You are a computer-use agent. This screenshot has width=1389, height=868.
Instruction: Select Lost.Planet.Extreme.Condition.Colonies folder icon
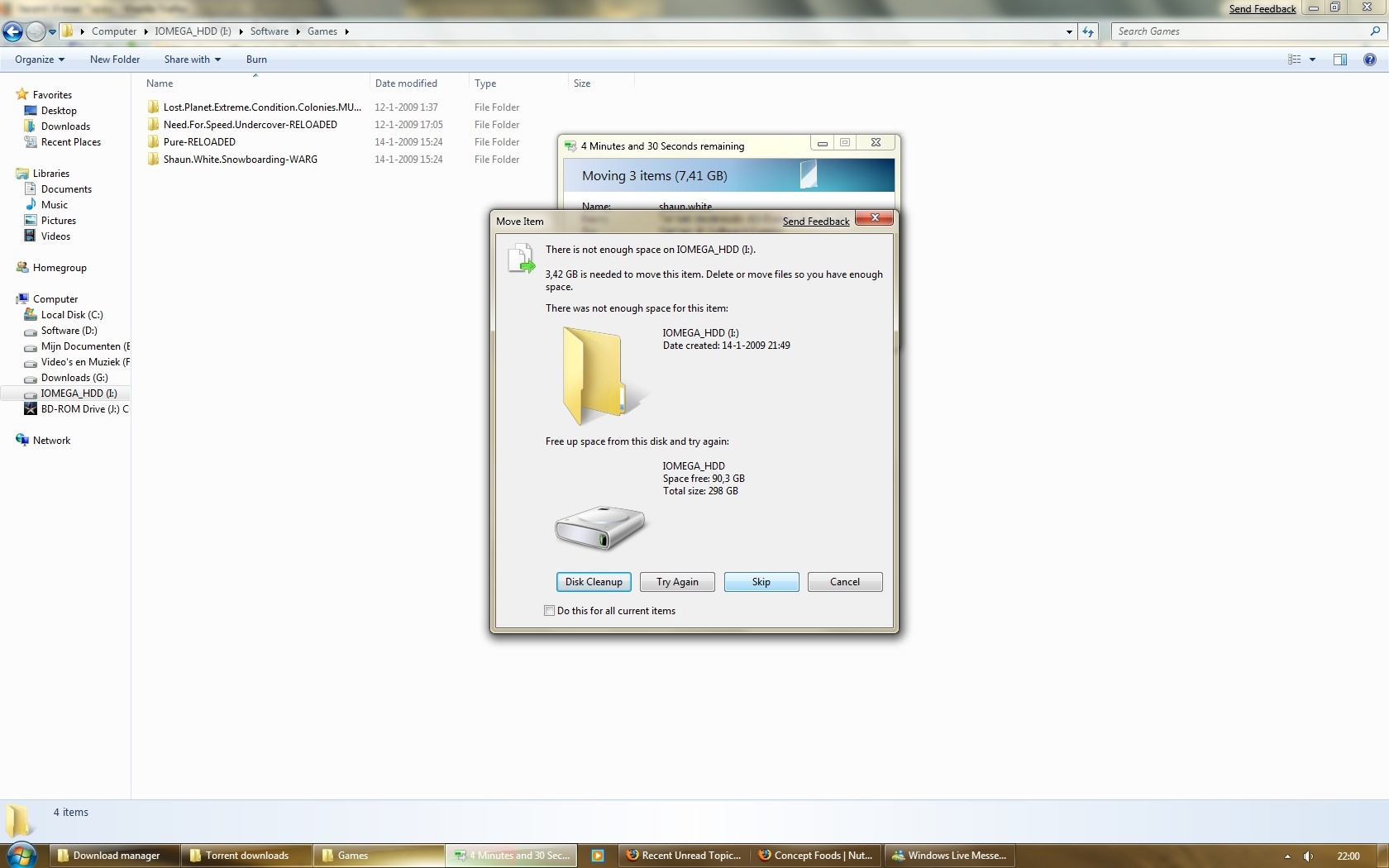[x=153, y=107]
